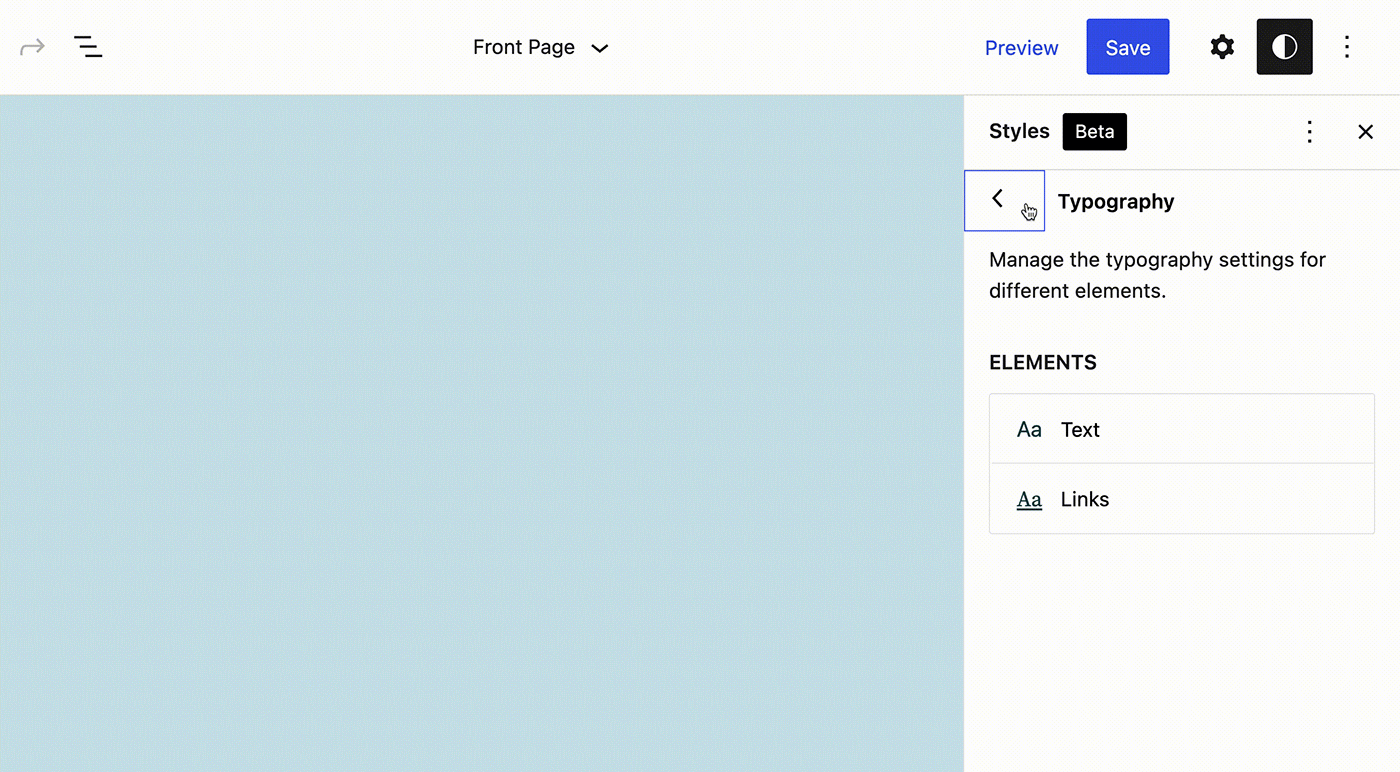Click the redo arrow icon
This screenshot has width=1400, height=772.
pos(32,47)
